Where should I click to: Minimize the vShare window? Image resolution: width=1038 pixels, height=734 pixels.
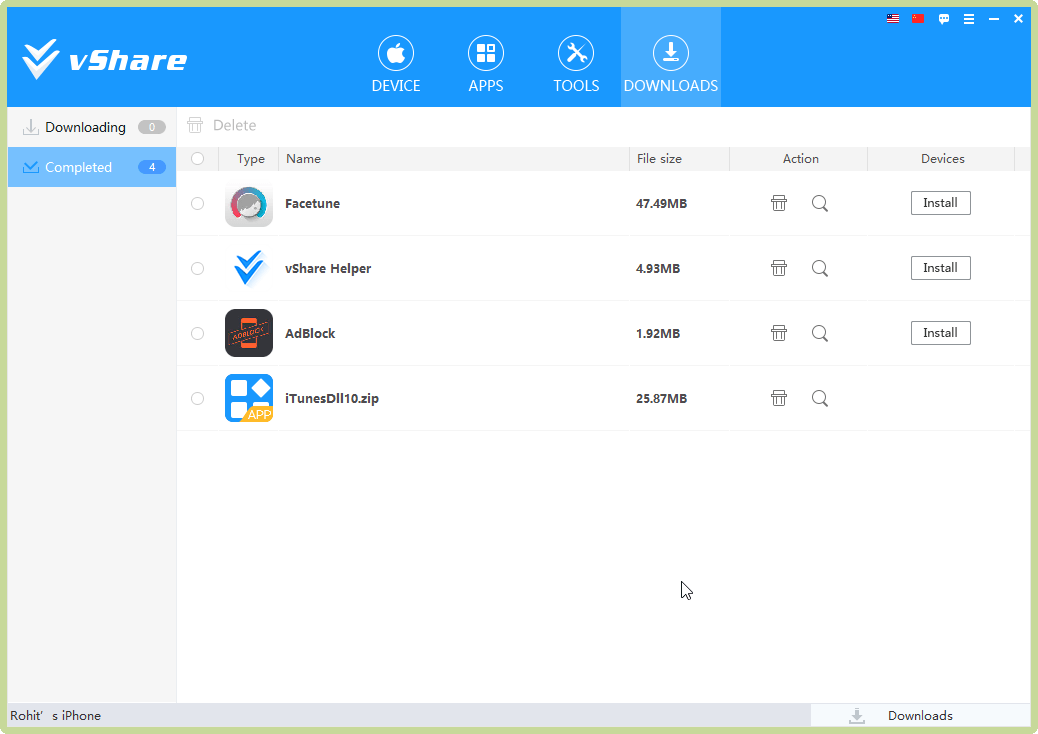(x=994, y=19)
